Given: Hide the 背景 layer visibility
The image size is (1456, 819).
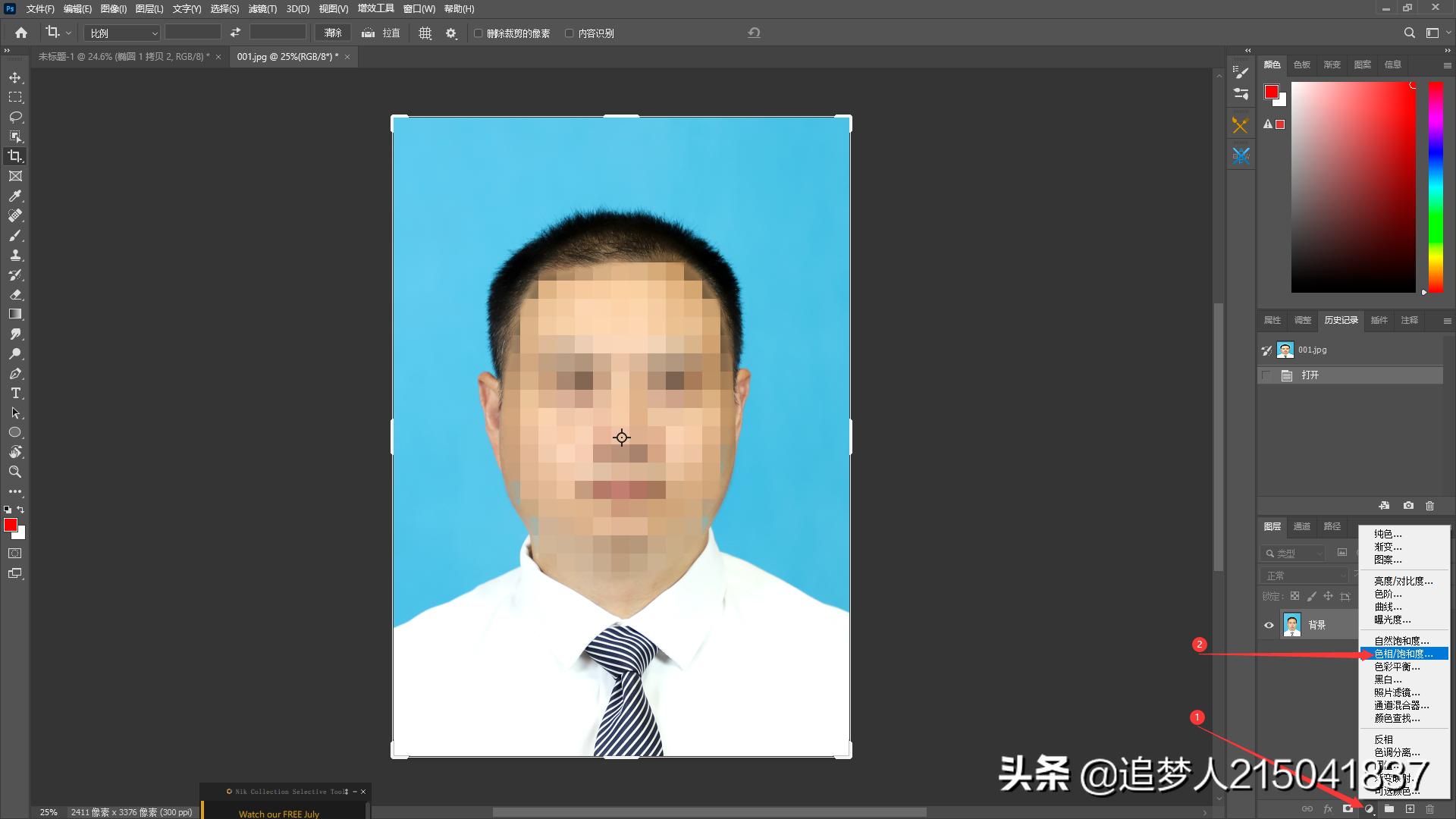Looking at the screenshot, I should coord(1269,625).
